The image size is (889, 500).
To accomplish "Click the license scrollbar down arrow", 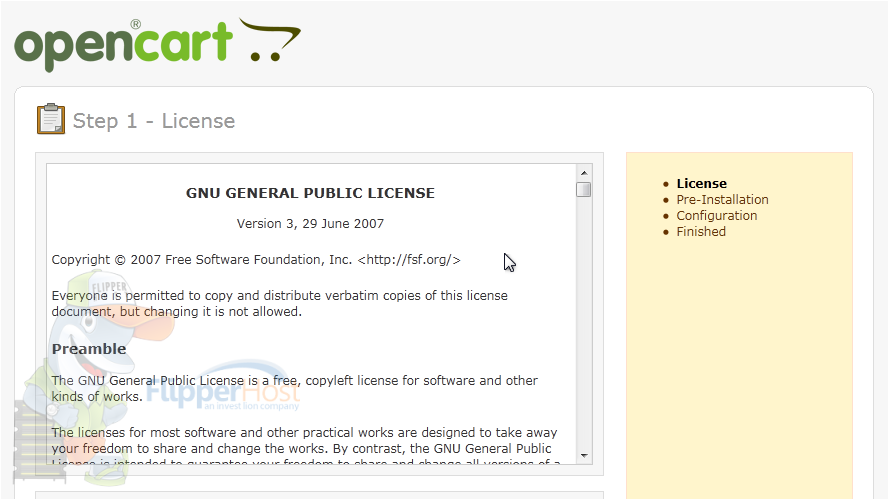I will tap(583, 456).
